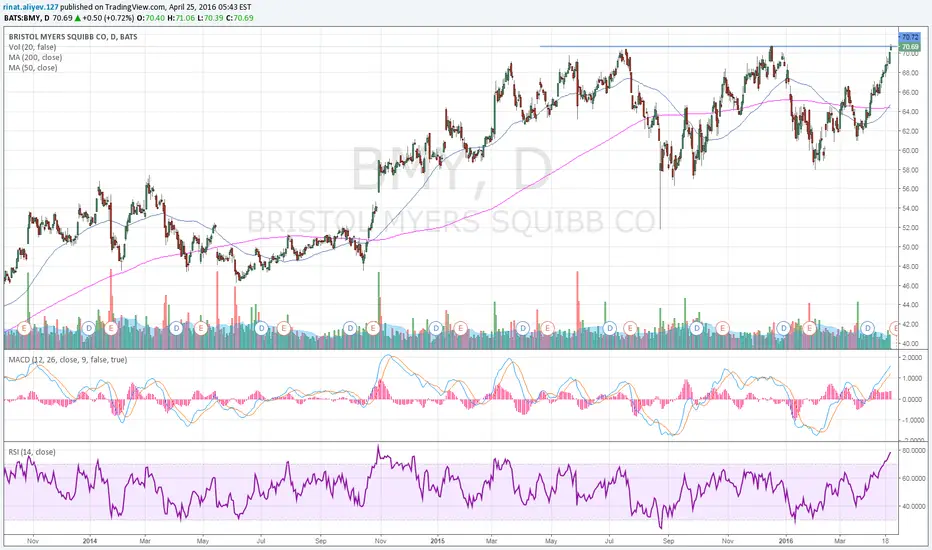The image size is (932, 550).
Task: Click the blue 70.72 price line label
Action: (909, 37)
